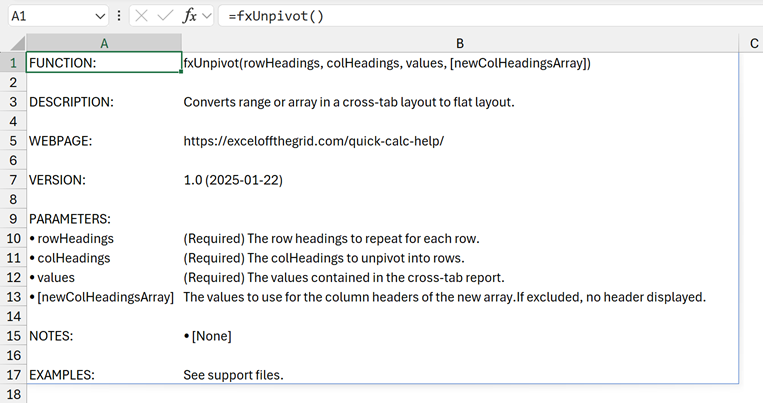Select row 18 header
Screen dimensions: 763x403
(13, 394)
